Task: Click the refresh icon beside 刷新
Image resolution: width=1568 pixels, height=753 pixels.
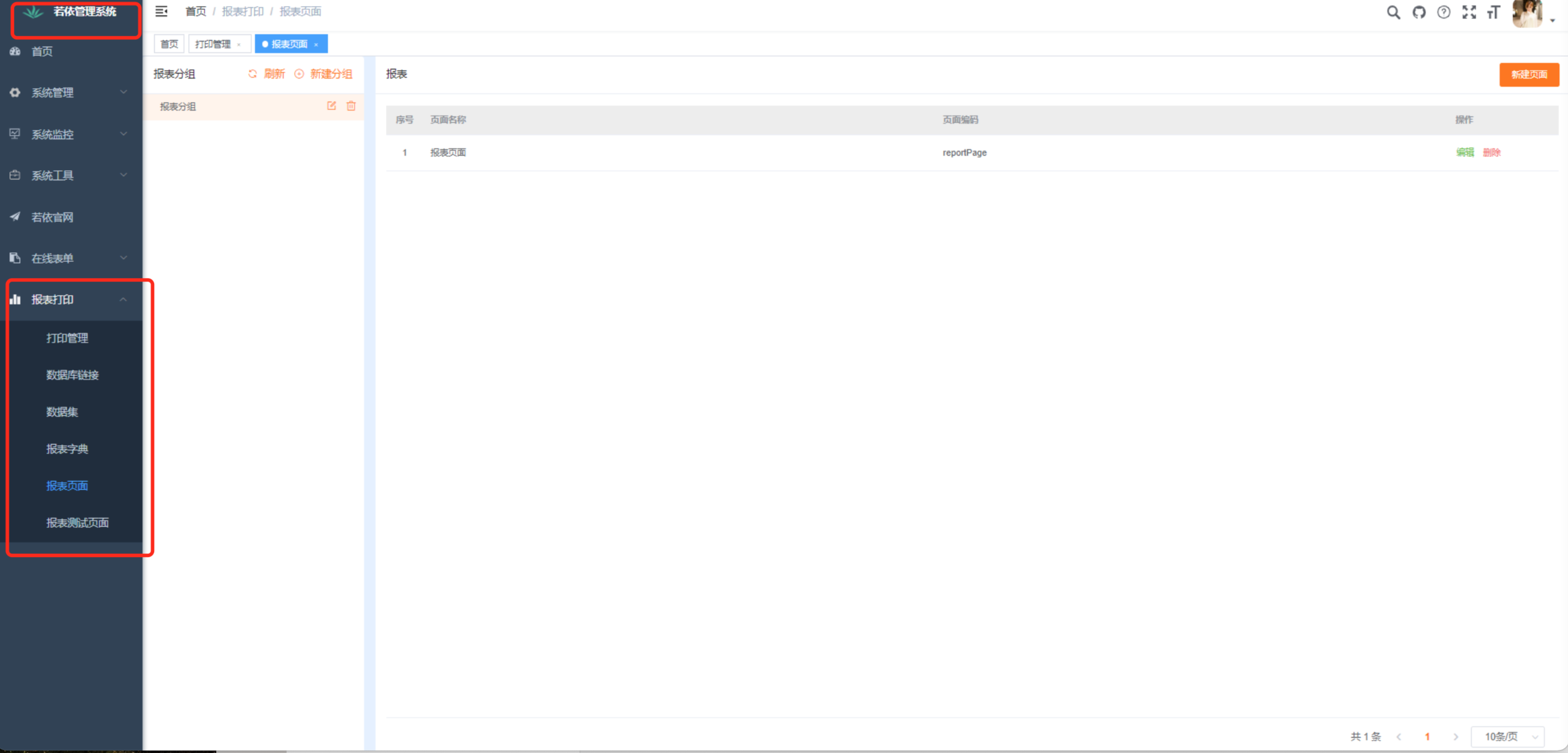Action: (253, 74)
